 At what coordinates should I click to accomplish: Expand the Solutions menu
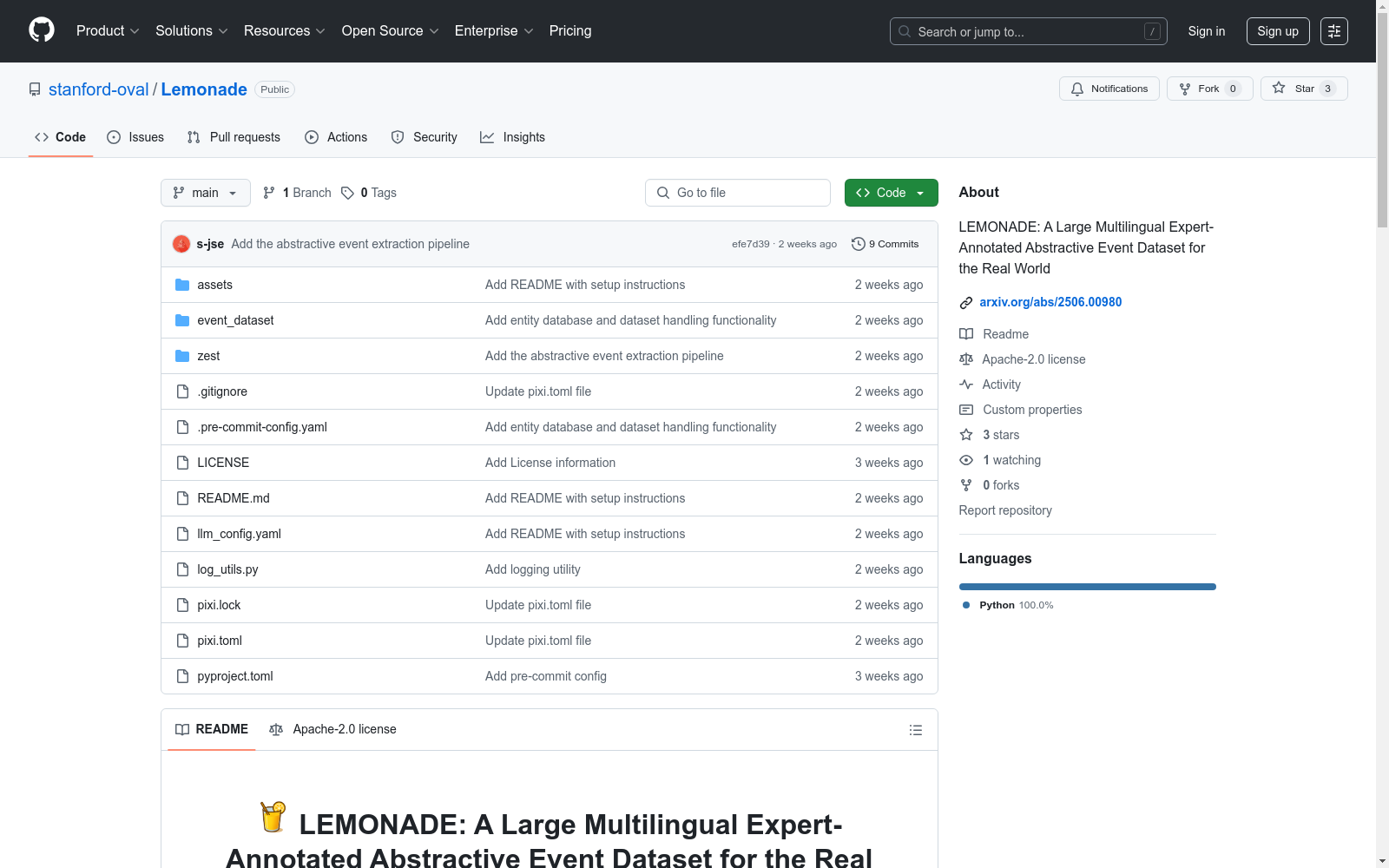pyautogui.click(x=192, y=30)
